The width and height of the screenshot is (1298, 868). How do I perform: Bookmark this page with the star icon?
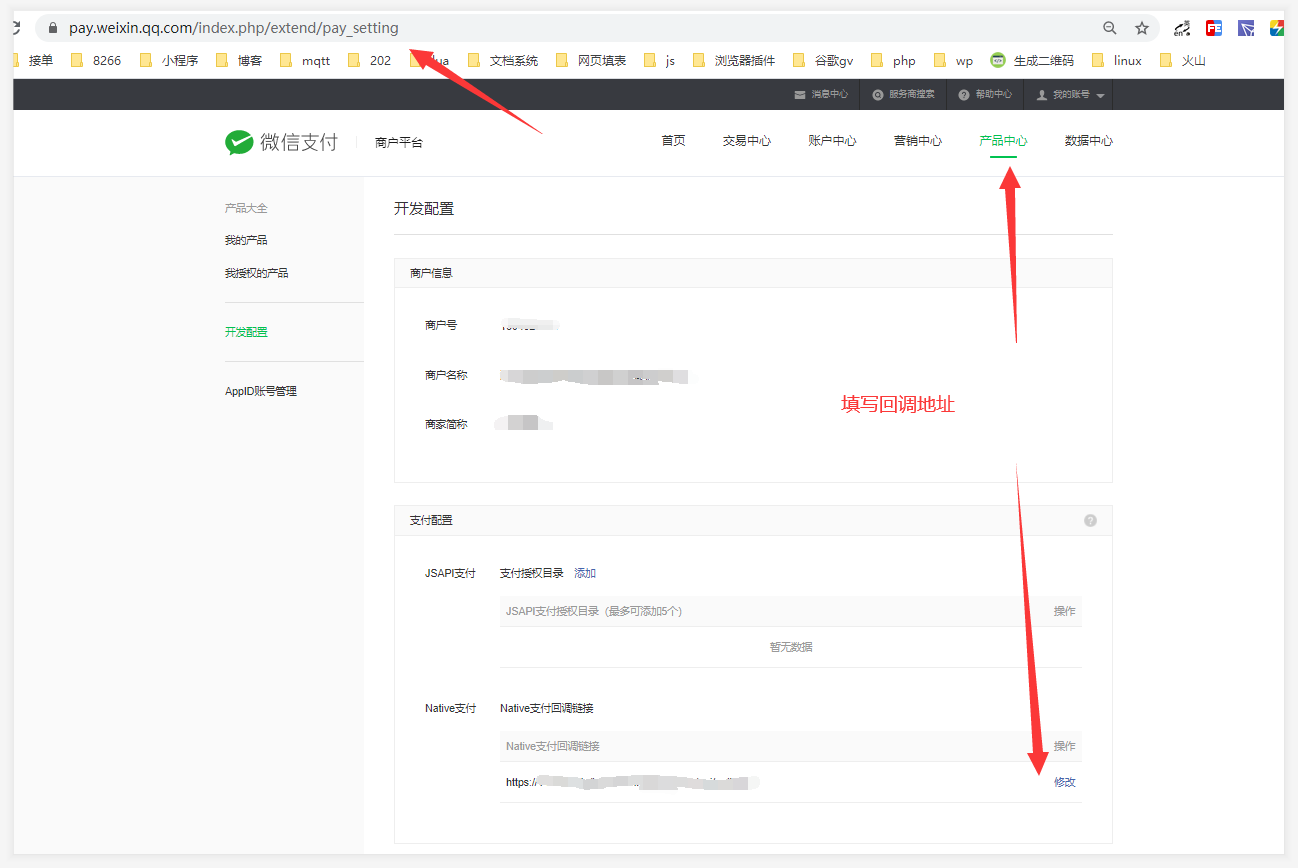tap(1142, 28)
